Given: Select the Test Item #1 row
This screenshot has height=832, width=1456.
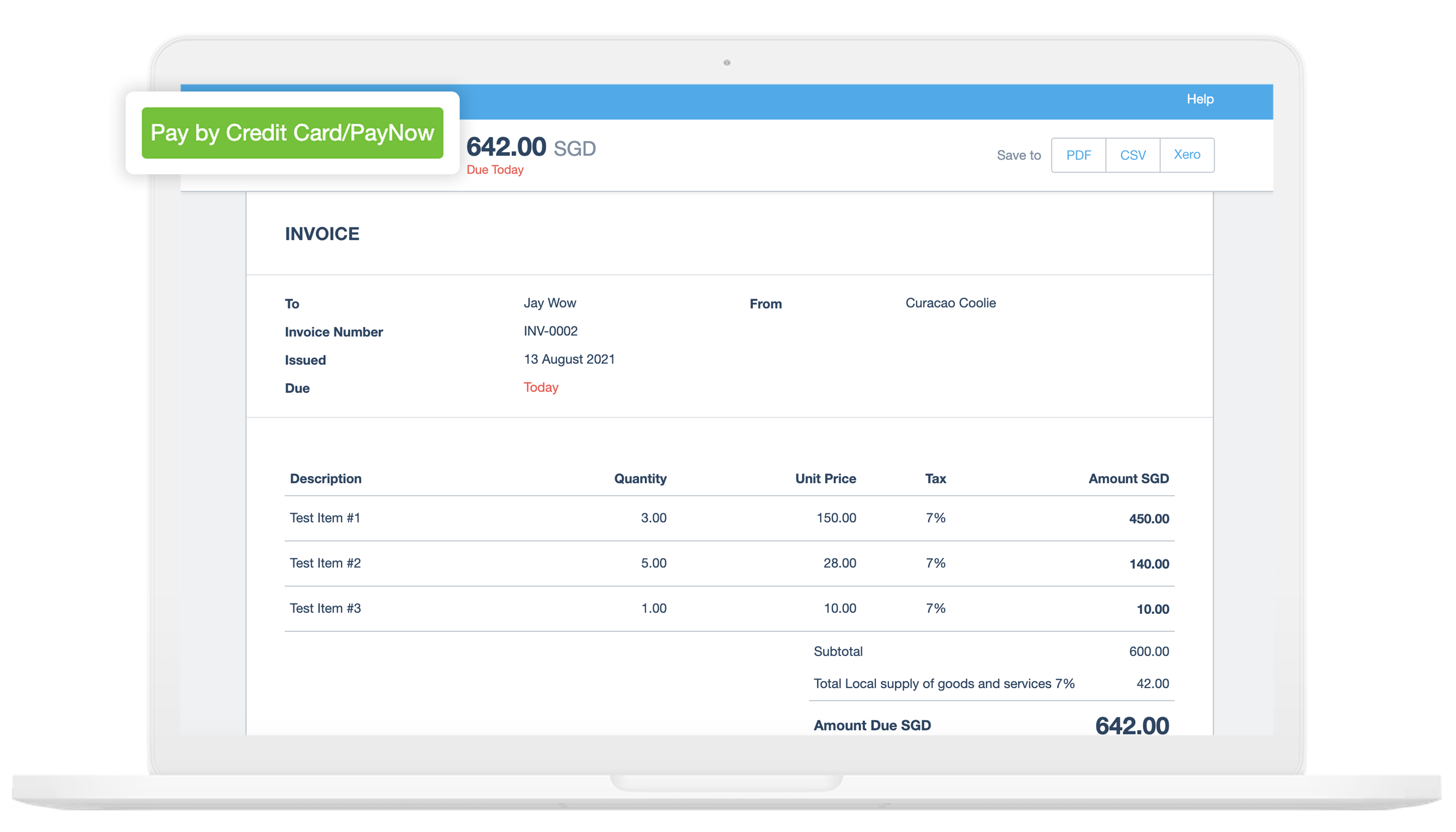Looking at the screenshot, I should (x=324, y=518).
